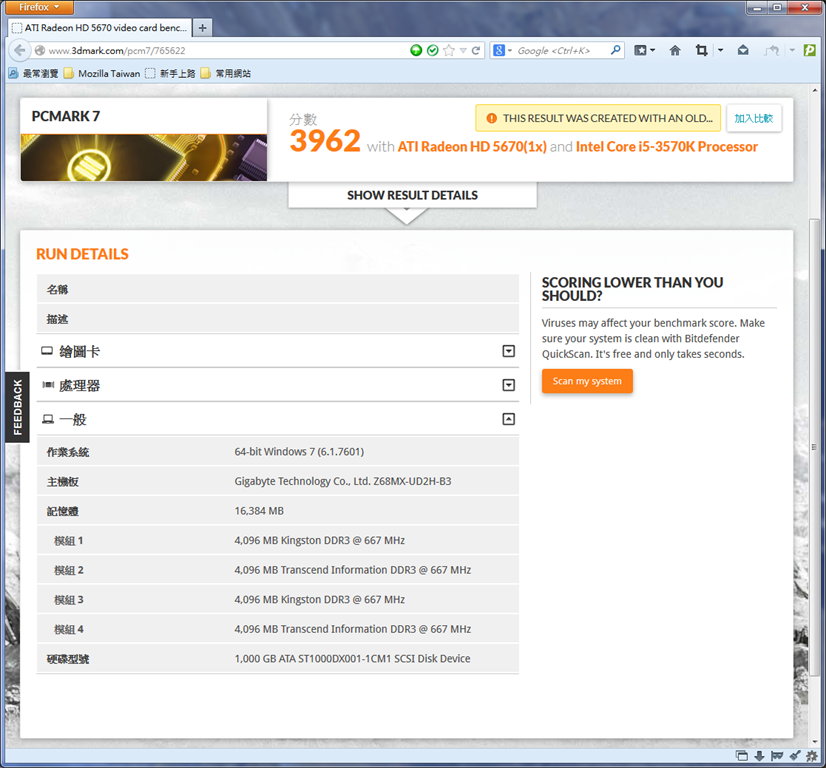This screenshot has width=826, height=768.
Task: Collapse the 一般 section arrow
Action: pyautogui.click(x=508, y=419)
